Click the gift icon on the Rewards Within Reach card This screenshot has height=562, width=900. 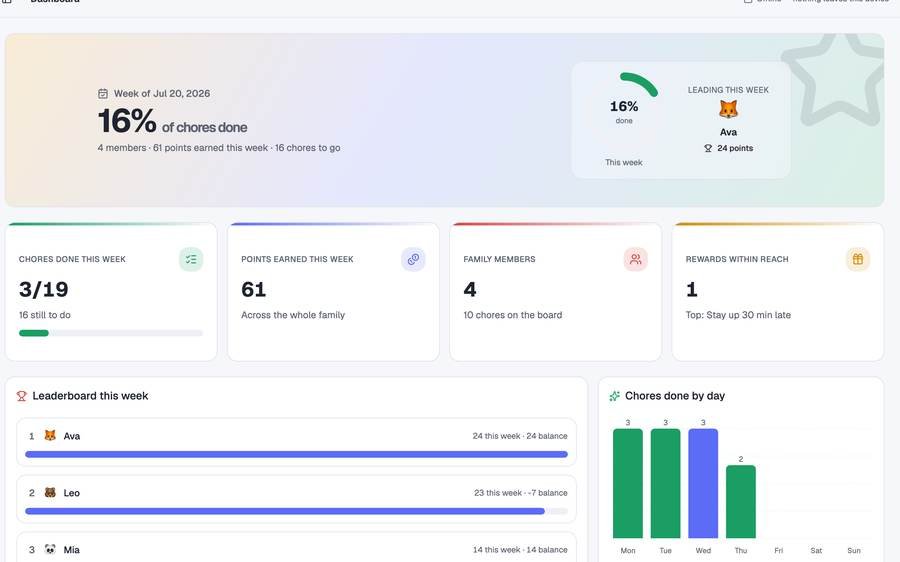[858, 259]
